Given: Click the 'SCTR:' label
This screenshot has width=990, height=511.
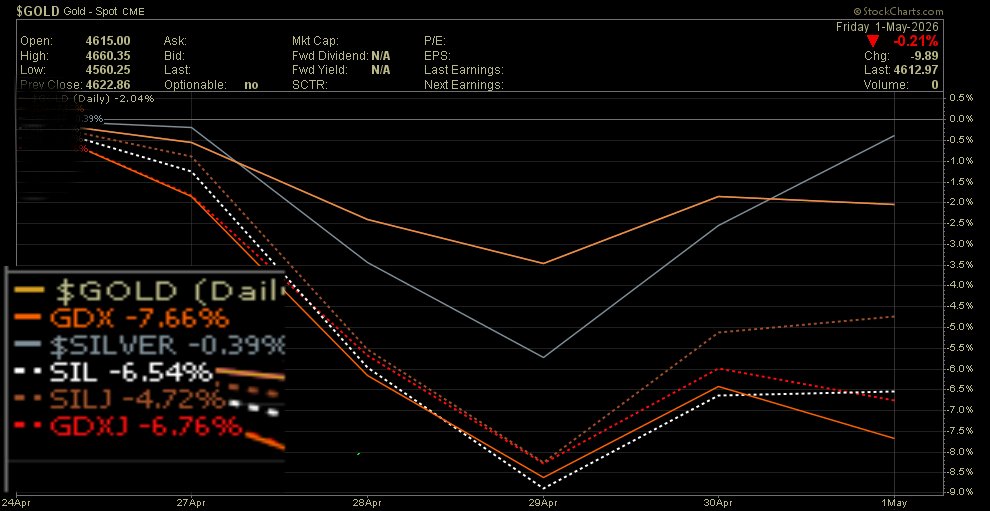Looking at the screenshot, I should tap(309, 85).
